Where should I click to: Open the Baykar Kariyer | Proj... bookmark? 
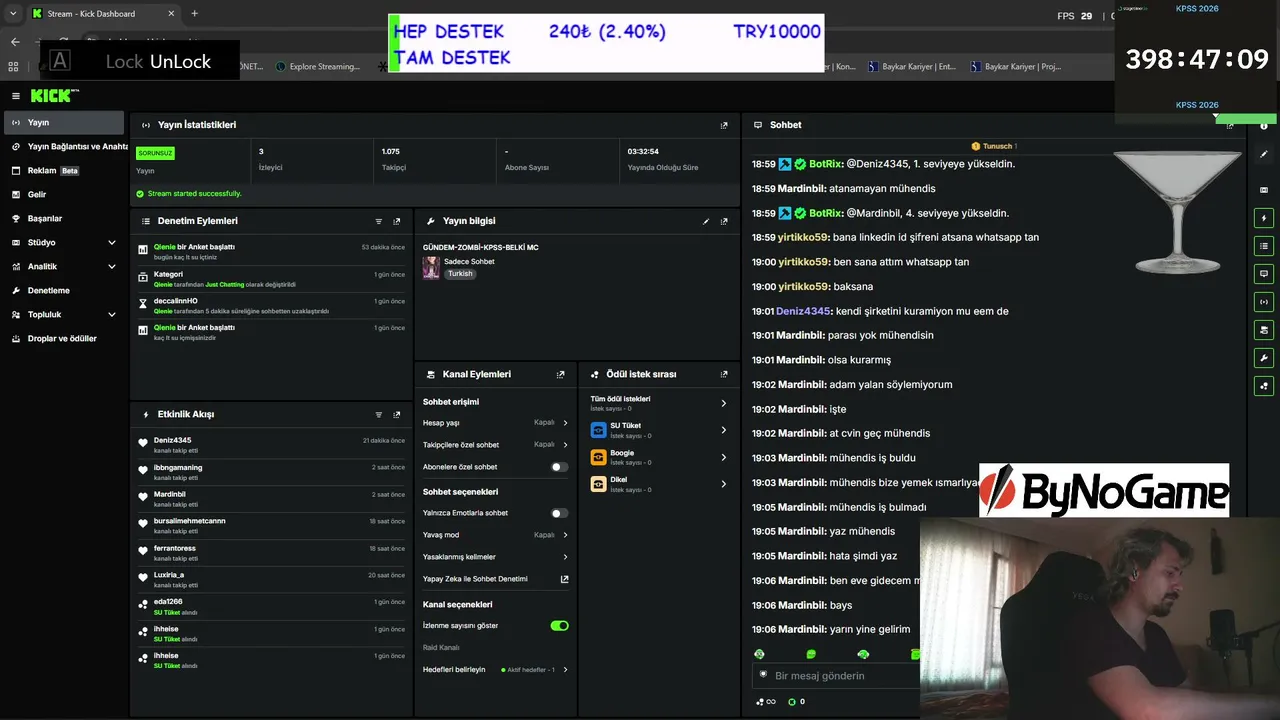coord(1016,67)
